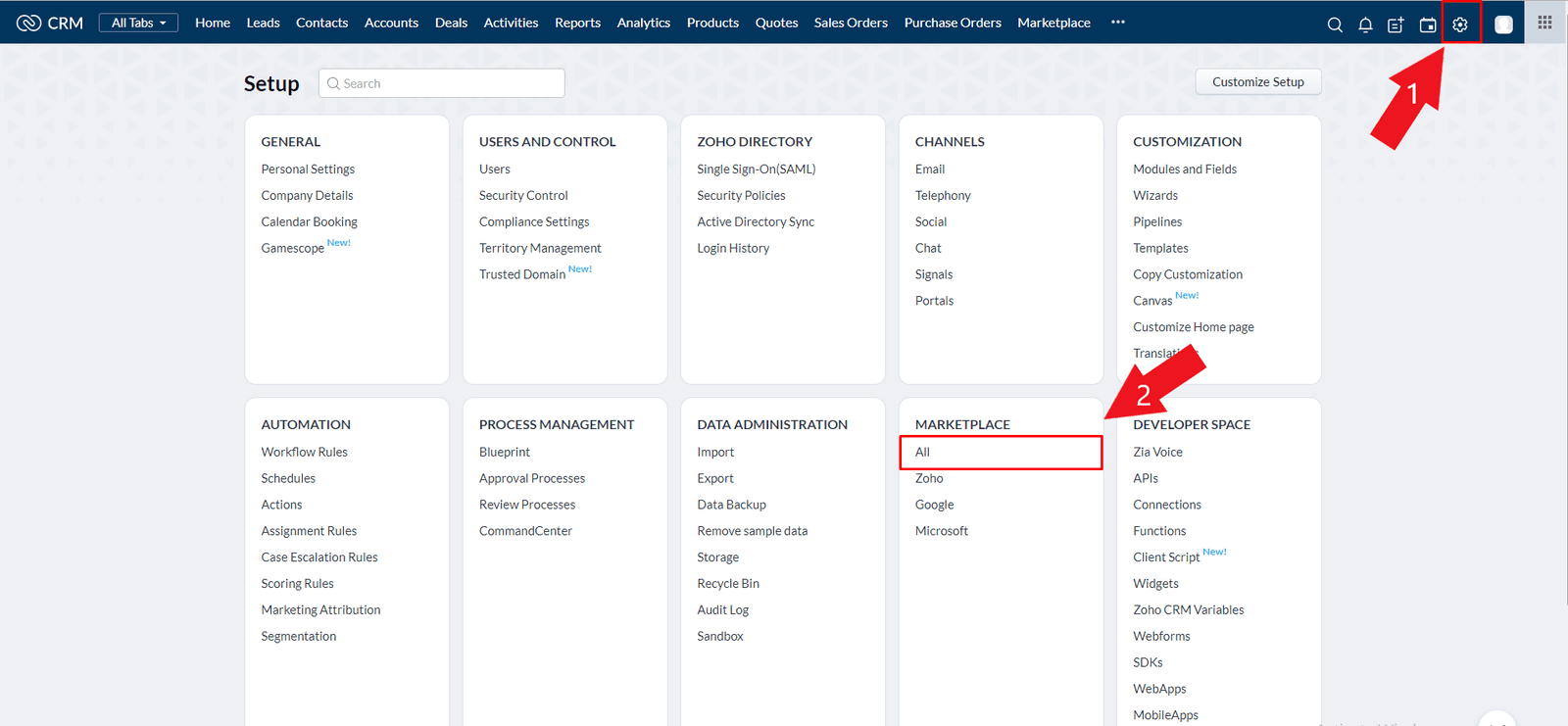Open Portals under Channels
Screen dimensions: 1568x726
click(x=934, y=302)
